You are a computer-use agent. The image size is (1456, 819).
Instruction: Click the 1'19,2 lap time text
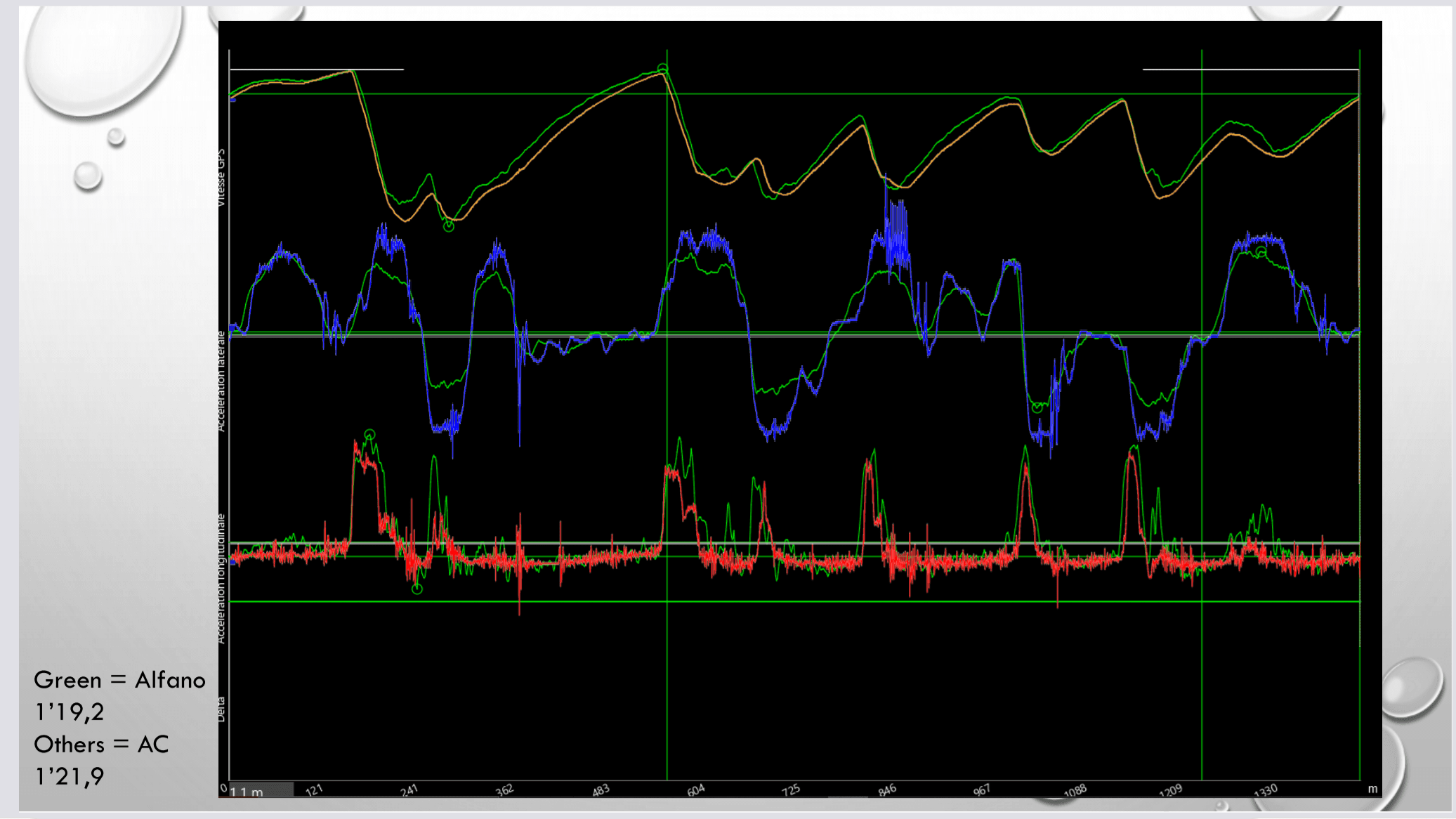click(70, 712)
